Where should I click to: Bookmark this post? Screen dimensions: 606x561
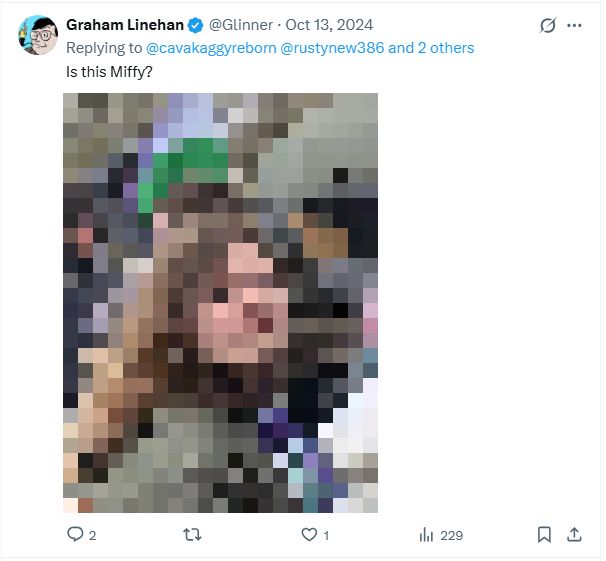click(x=545, y=535)
